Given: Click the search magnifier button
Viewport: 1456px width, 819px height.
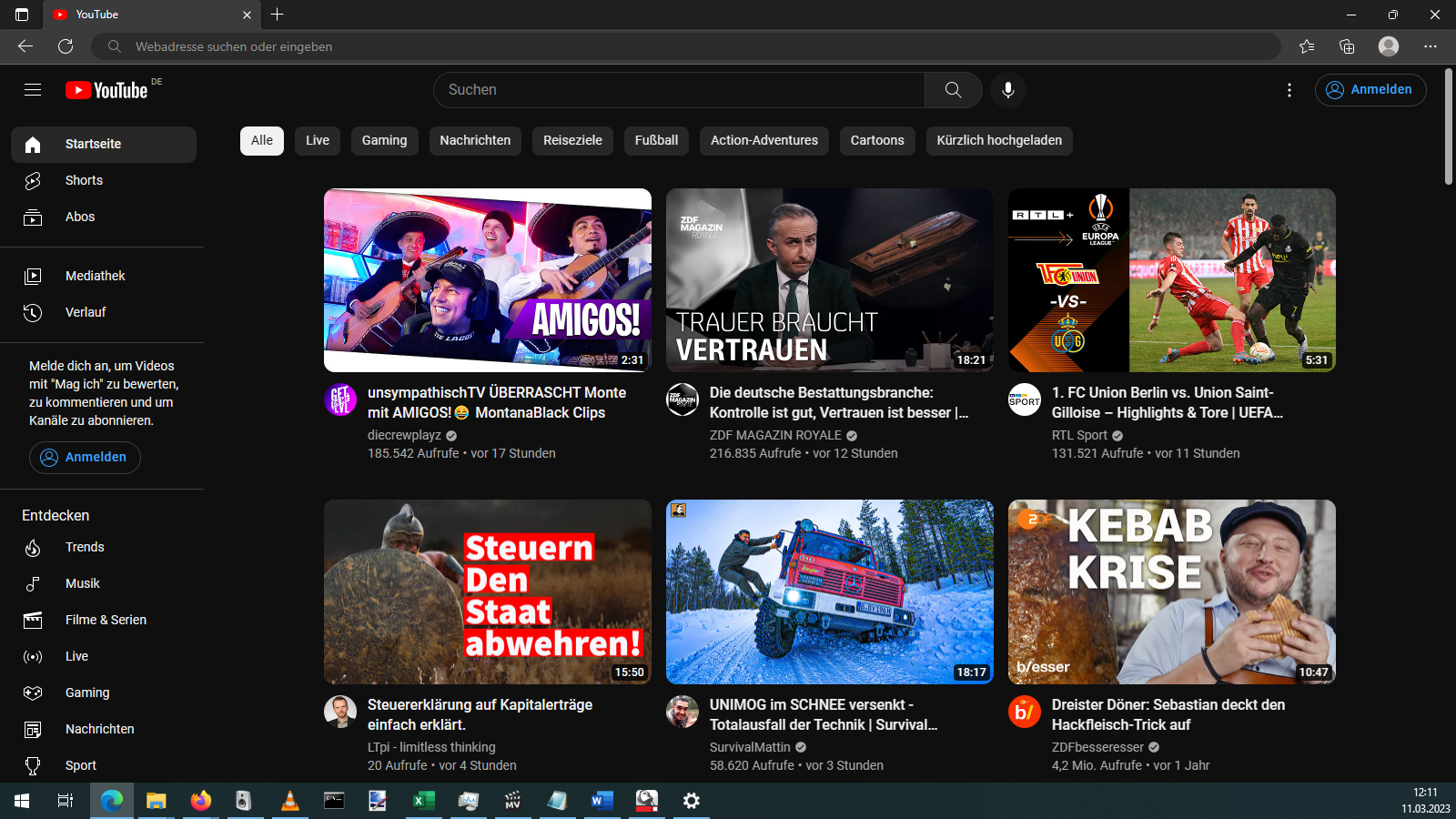Looking at the screenshot, I should tap(953, 90).
